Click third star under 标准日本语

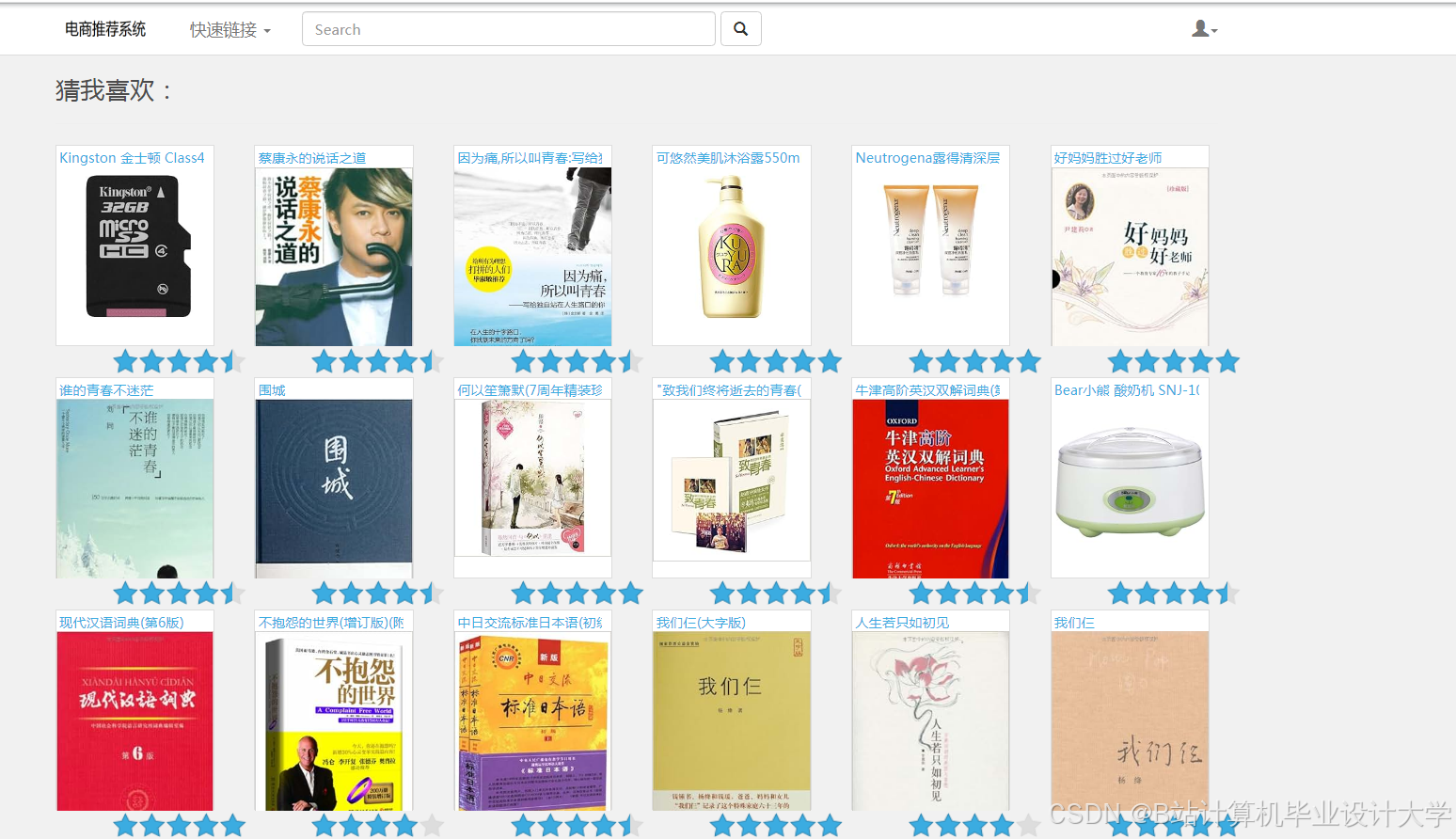pos(577,826)
